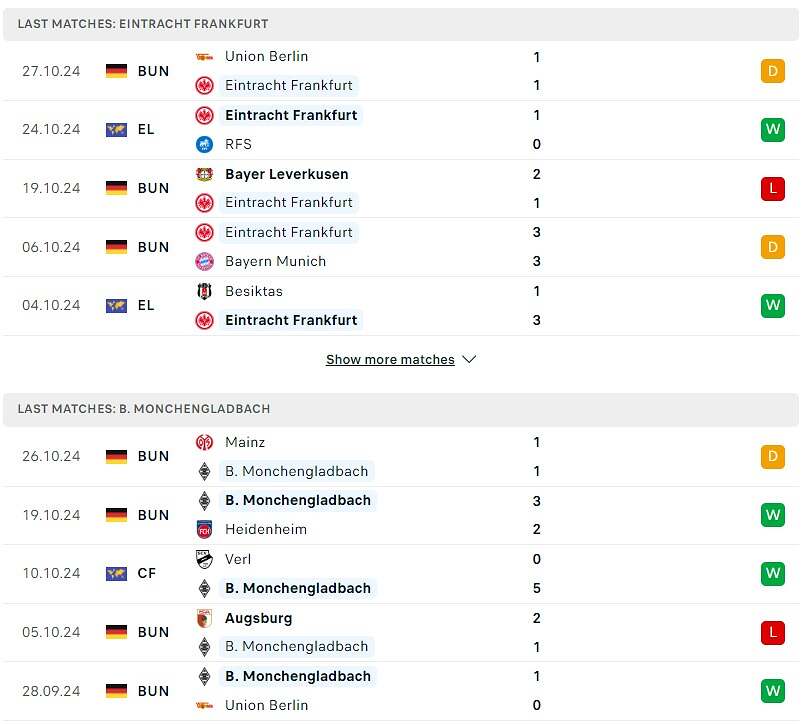The image size is (807, 724).
Task: Click the Mainz team crest
Action: pyautogui.click(x=204, y=442)
